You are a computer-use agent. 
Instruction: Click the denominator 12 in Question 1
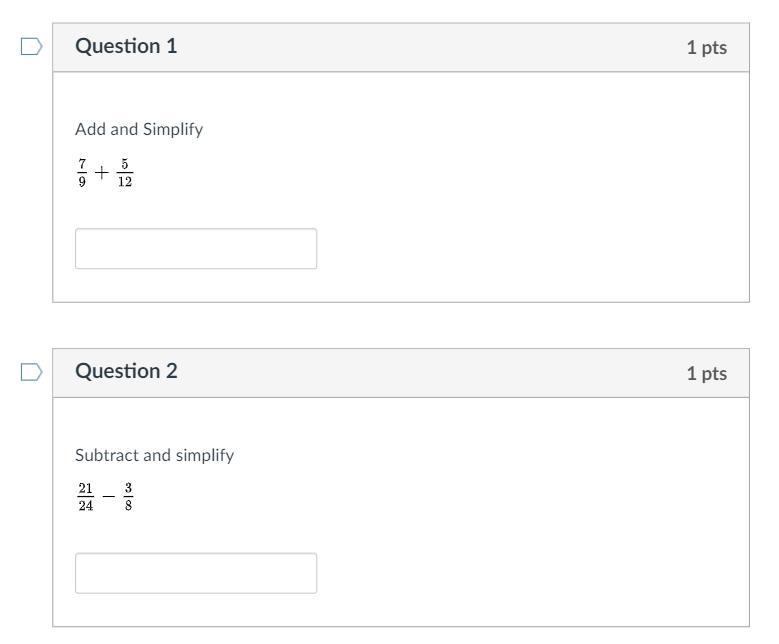[x=124, y=182]
